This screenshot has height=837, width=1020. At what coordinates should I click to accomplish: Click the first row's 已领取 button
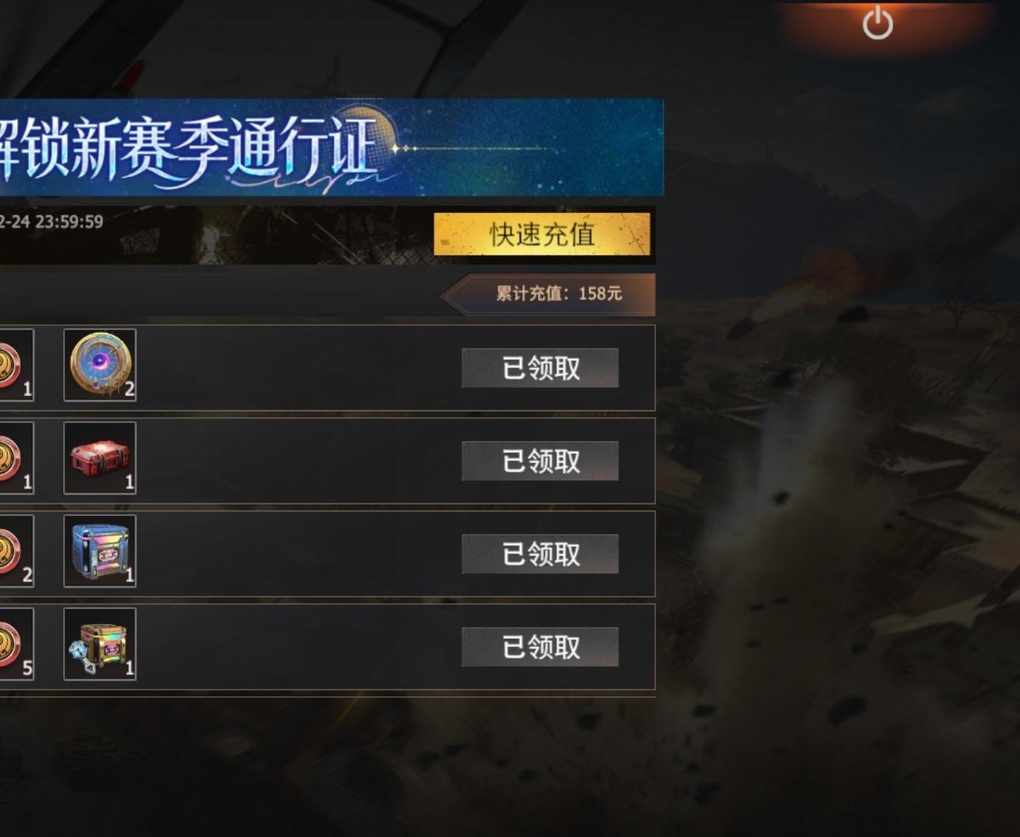(x=540, y=368)
